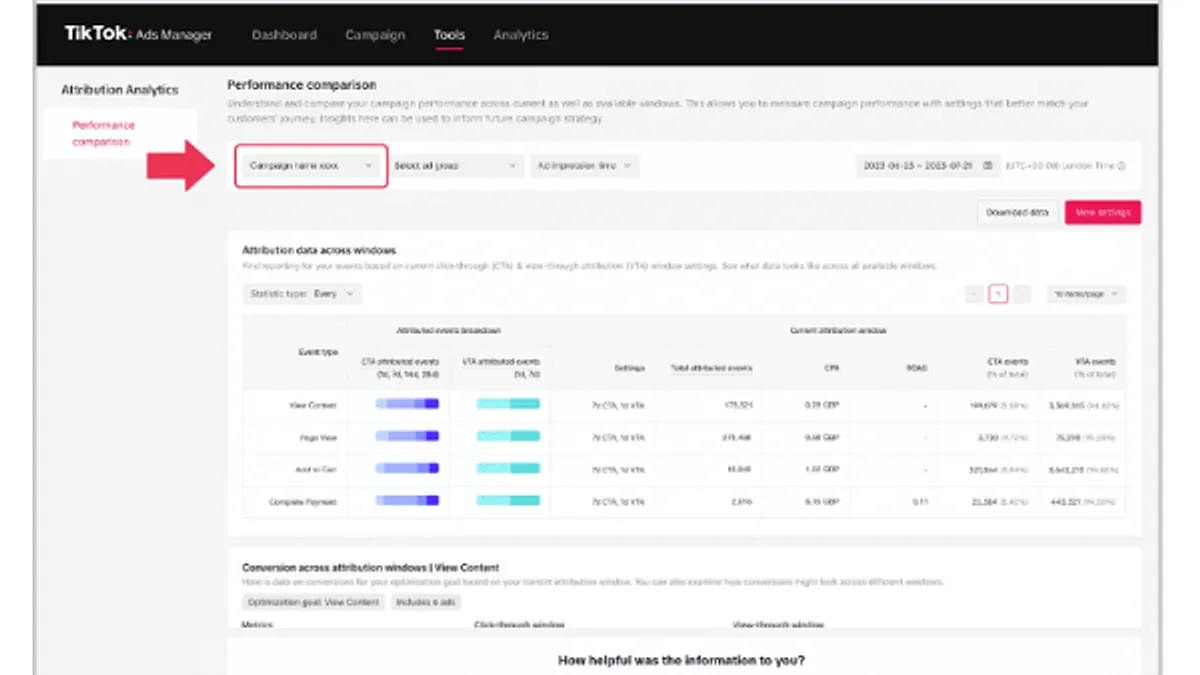
Task: Click the Optimization goal: View Content tag
Action: [314, 602]
